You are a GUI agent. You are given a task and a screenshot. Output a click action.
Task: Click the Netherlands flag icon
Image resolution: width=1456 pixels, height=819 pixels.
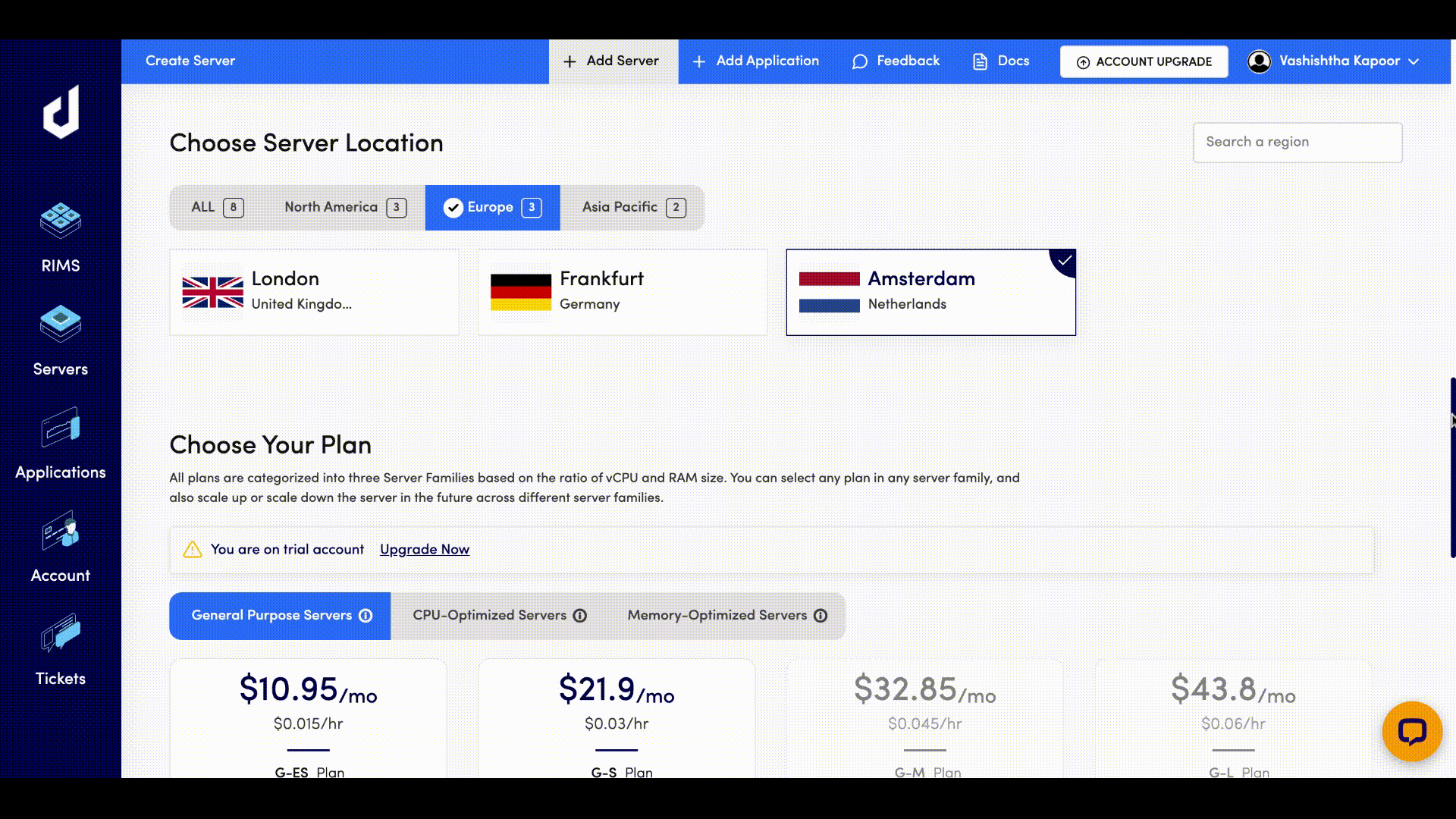830,292
